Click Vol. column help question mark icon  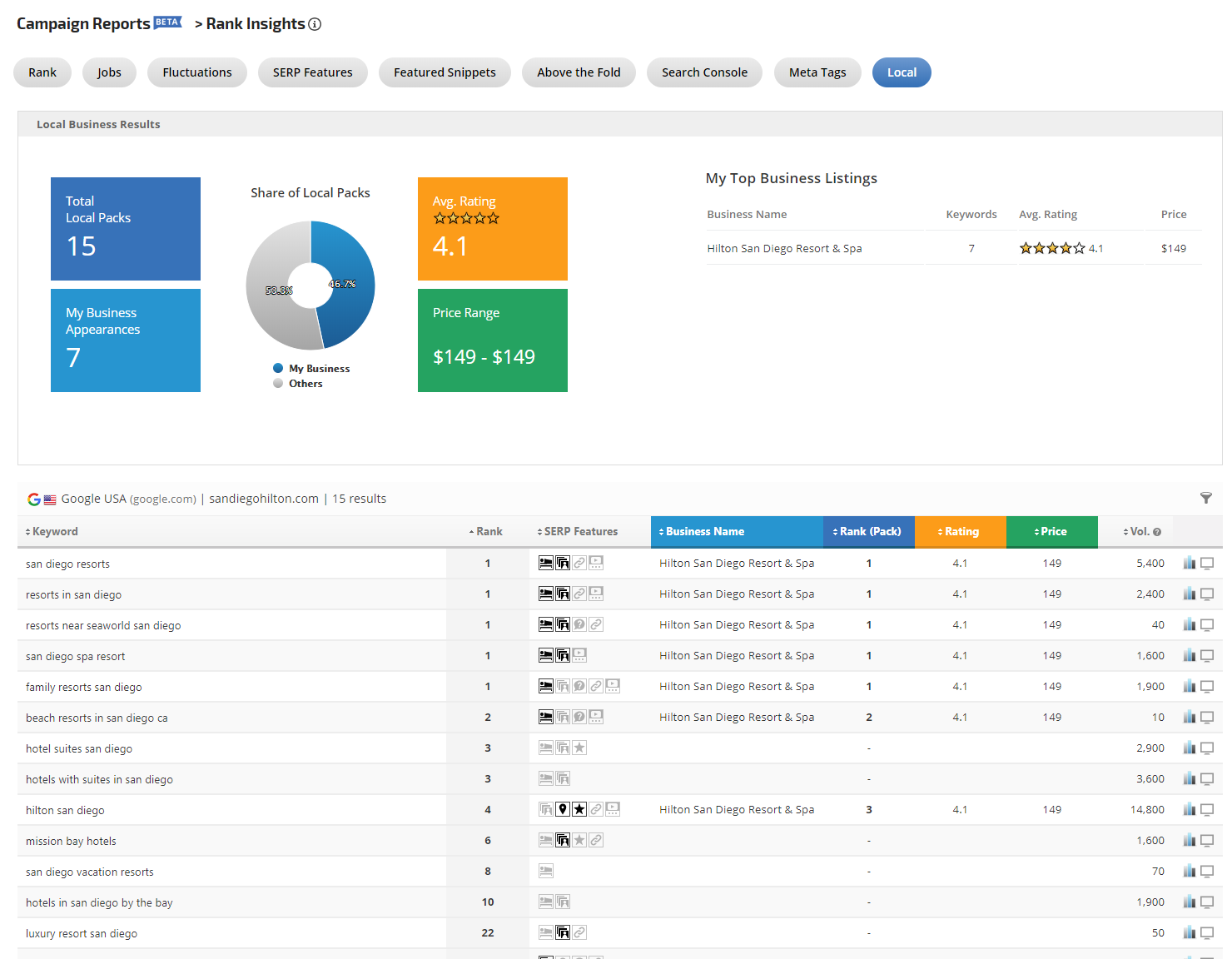tap(1157, 532)
